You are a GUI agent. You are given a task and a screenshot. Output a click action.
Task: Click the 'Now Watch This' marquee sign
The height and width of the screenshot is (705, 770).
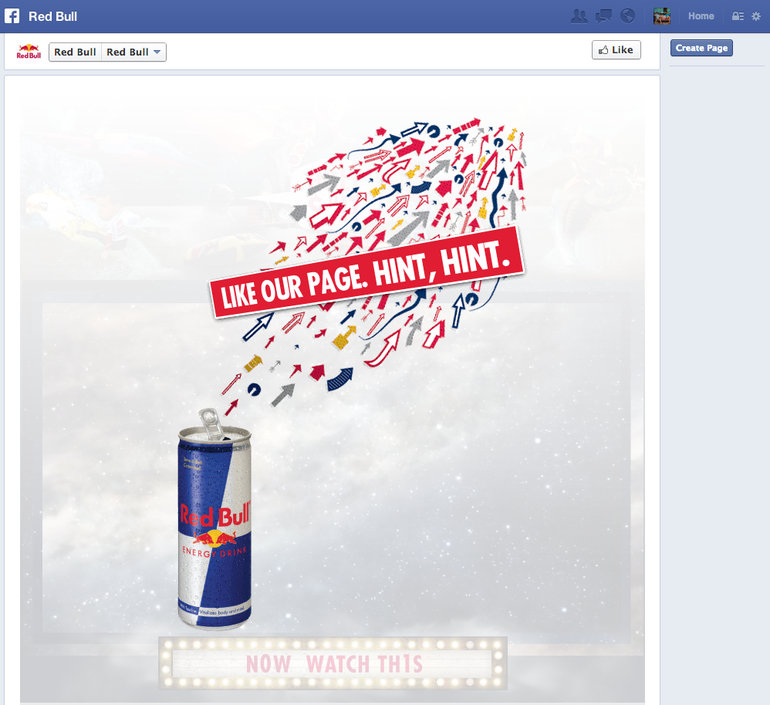(x=333, y=663)
